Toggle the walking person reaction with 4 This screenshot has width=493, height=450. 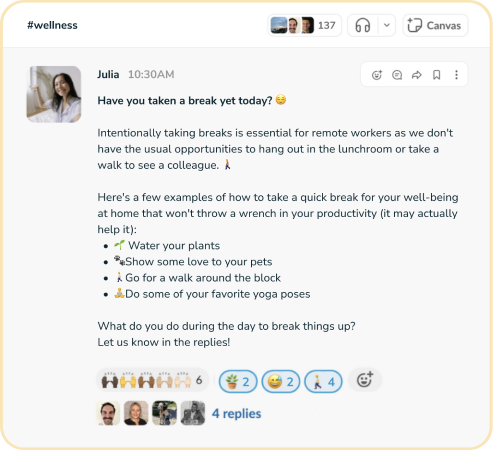point(323,381)
